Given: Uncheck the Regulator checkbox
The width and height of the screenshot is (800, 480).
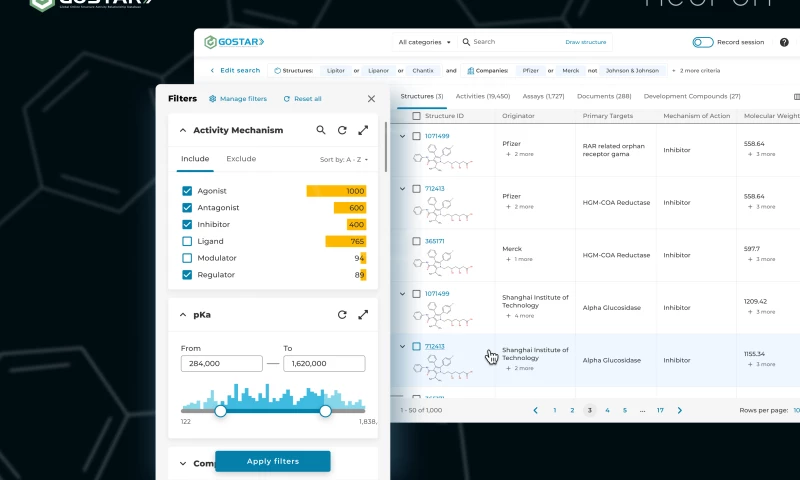Looking at the screenshot, I should [x=187, y=274].
